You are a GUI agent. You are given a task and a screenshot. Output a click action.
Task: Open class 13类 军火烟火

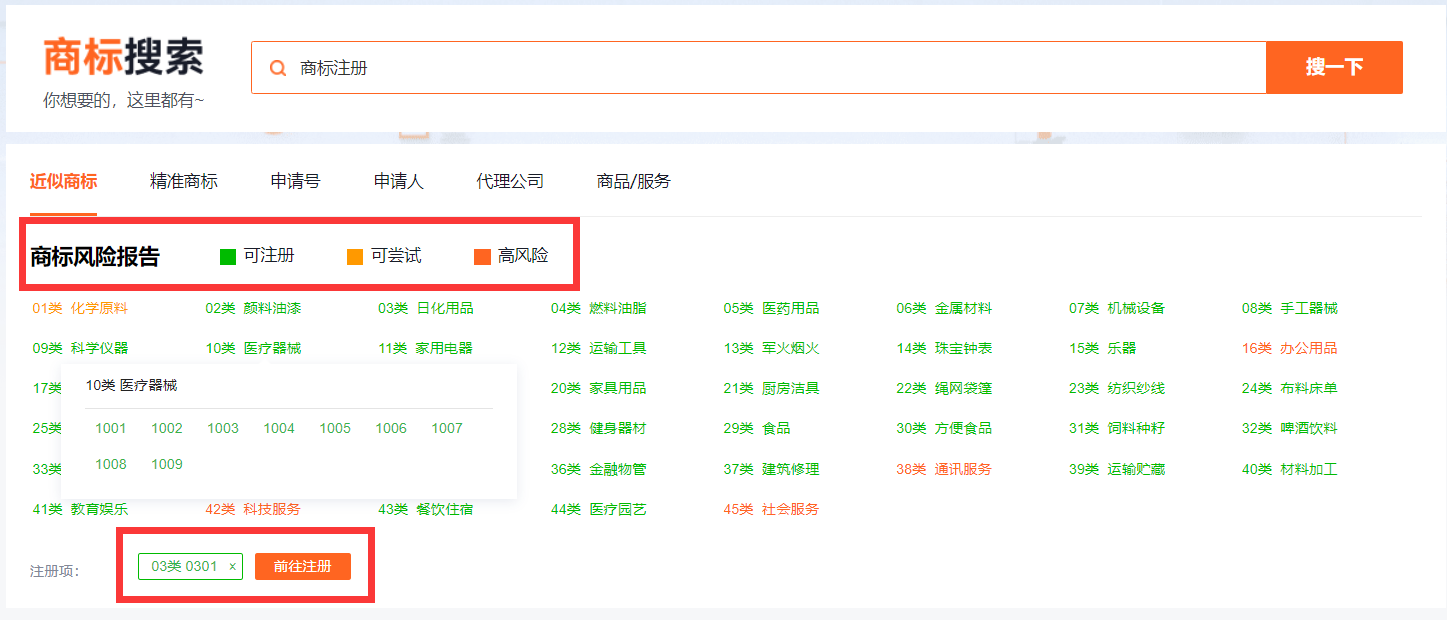coord(771,348)
